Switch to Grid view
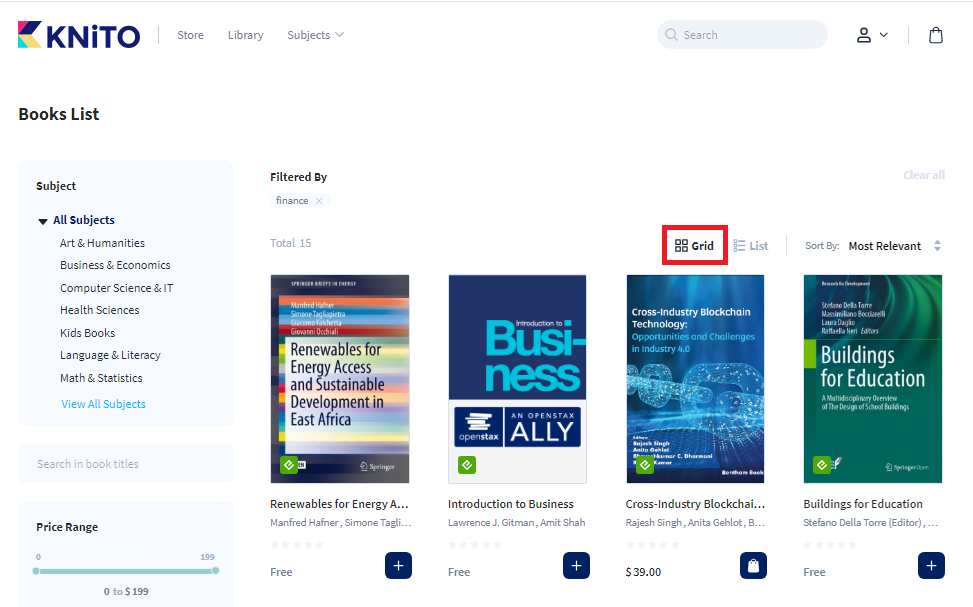The width and height of the screenshot is (973, 607). point(694,246)
